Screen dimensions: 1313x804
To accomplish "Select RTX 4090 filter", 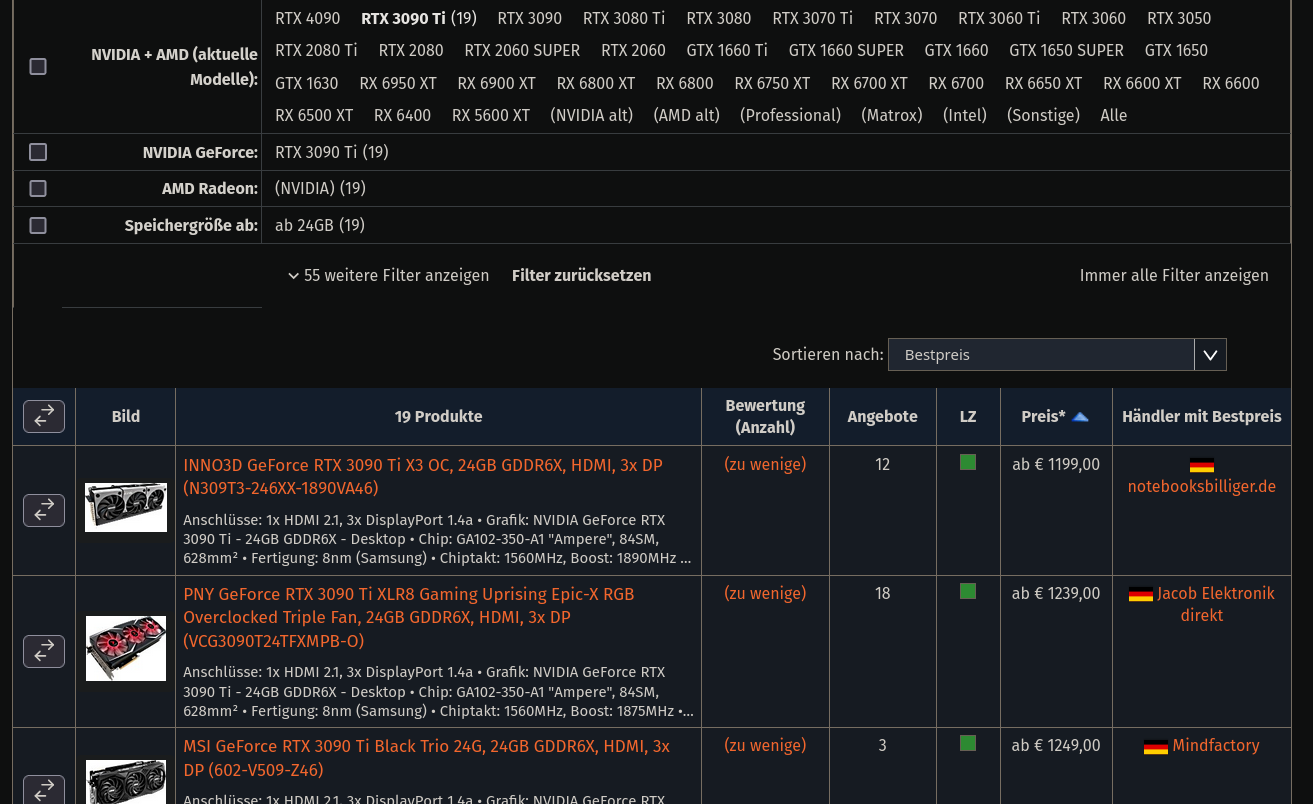I will tap(308, 19).
